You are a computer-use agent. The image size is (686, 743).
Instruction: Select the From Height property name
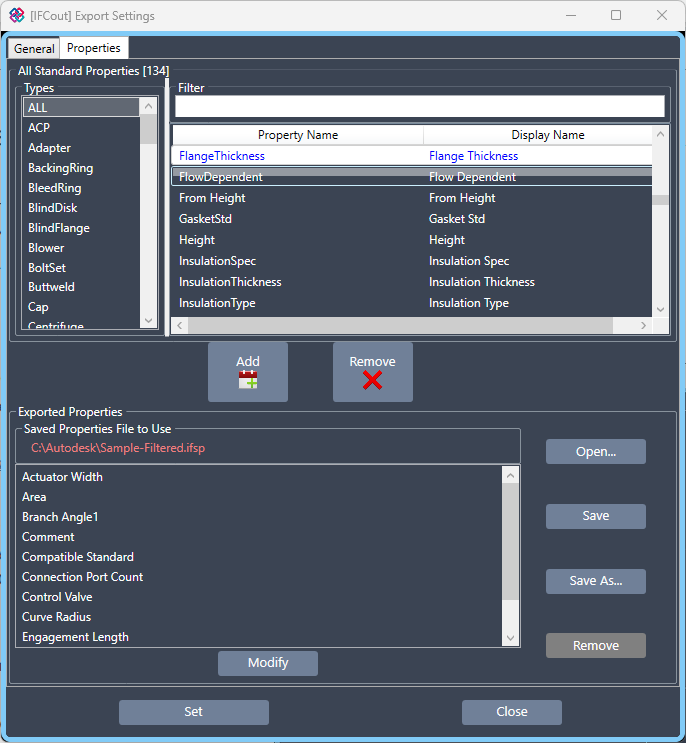tap(212, 198)
